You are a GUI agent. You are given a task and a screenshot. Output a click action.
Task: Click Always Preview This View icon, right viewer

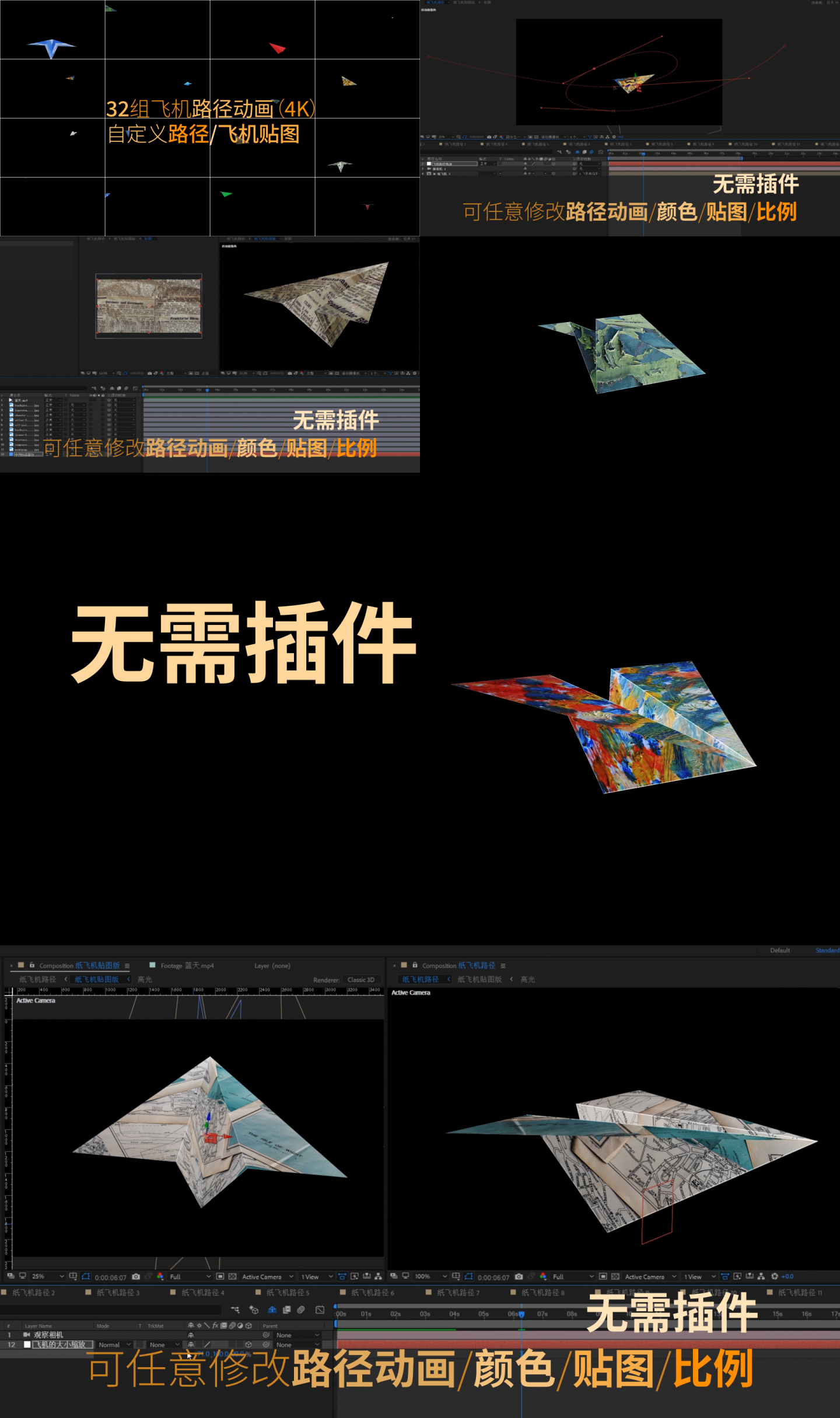pyautogui.click(x=394, y=1276)
